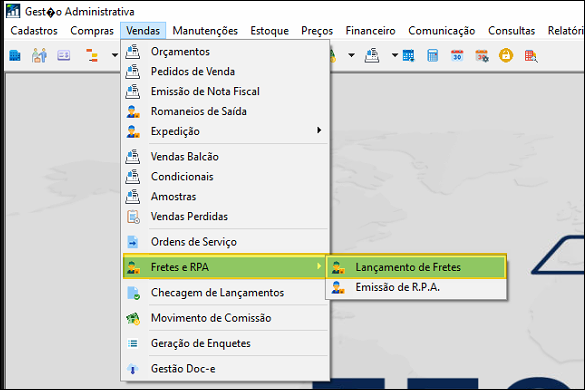The width and height of the screenshot is (585, 390).
Task: Click the Condicionais register icon
Action: tap(133, 177)
